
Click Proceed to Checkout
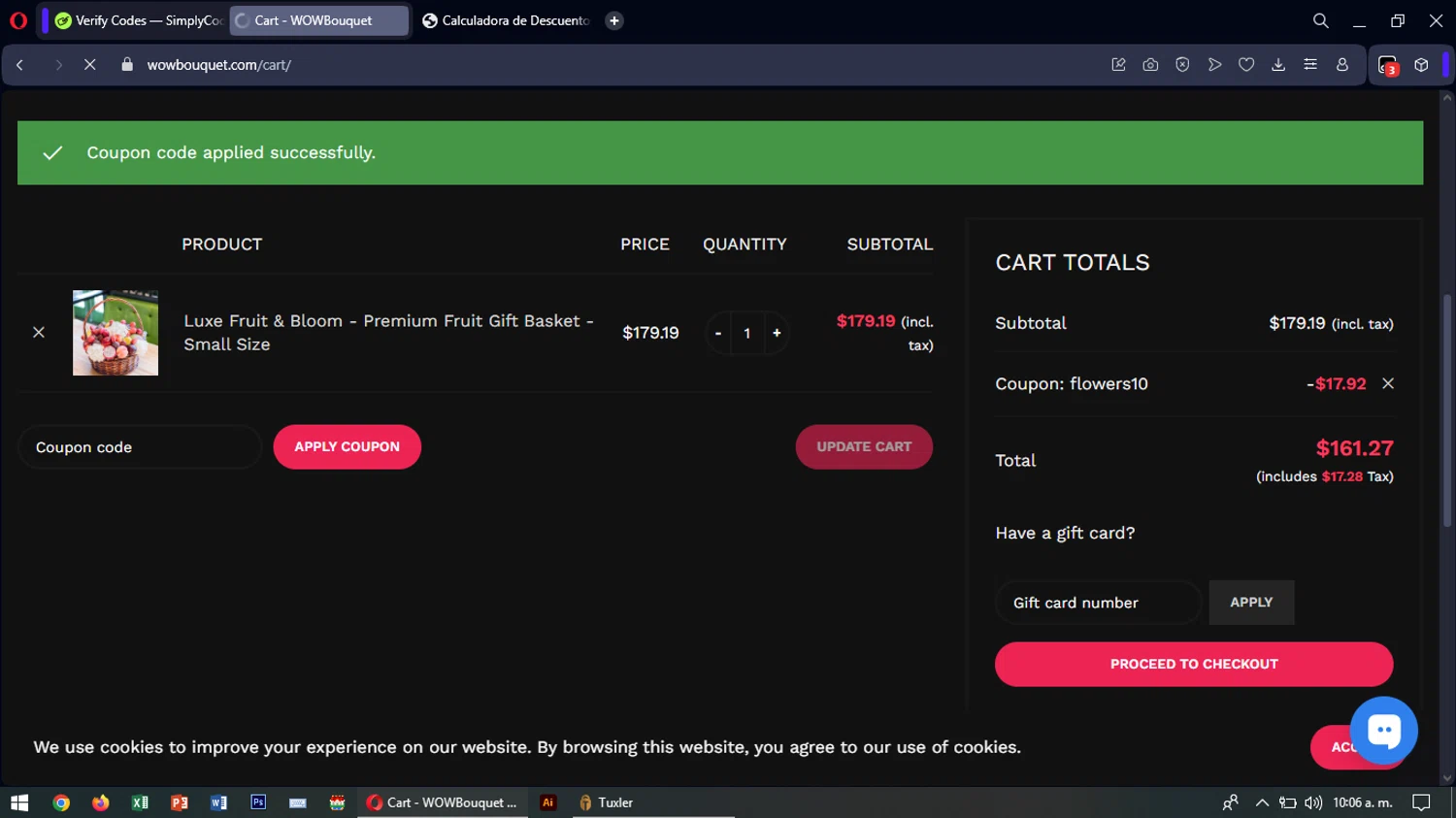click(x=1194, y=665)
